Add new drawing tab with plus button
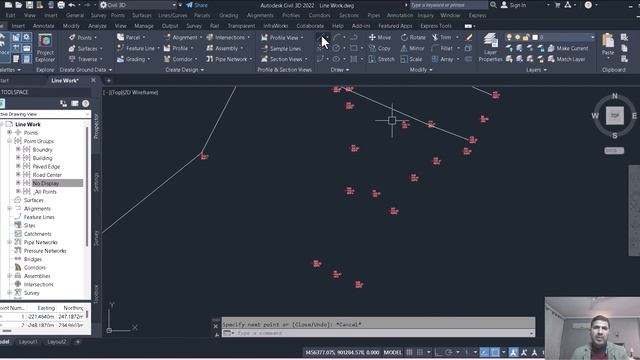The image size is (640, 360). [x=109, y=80]
